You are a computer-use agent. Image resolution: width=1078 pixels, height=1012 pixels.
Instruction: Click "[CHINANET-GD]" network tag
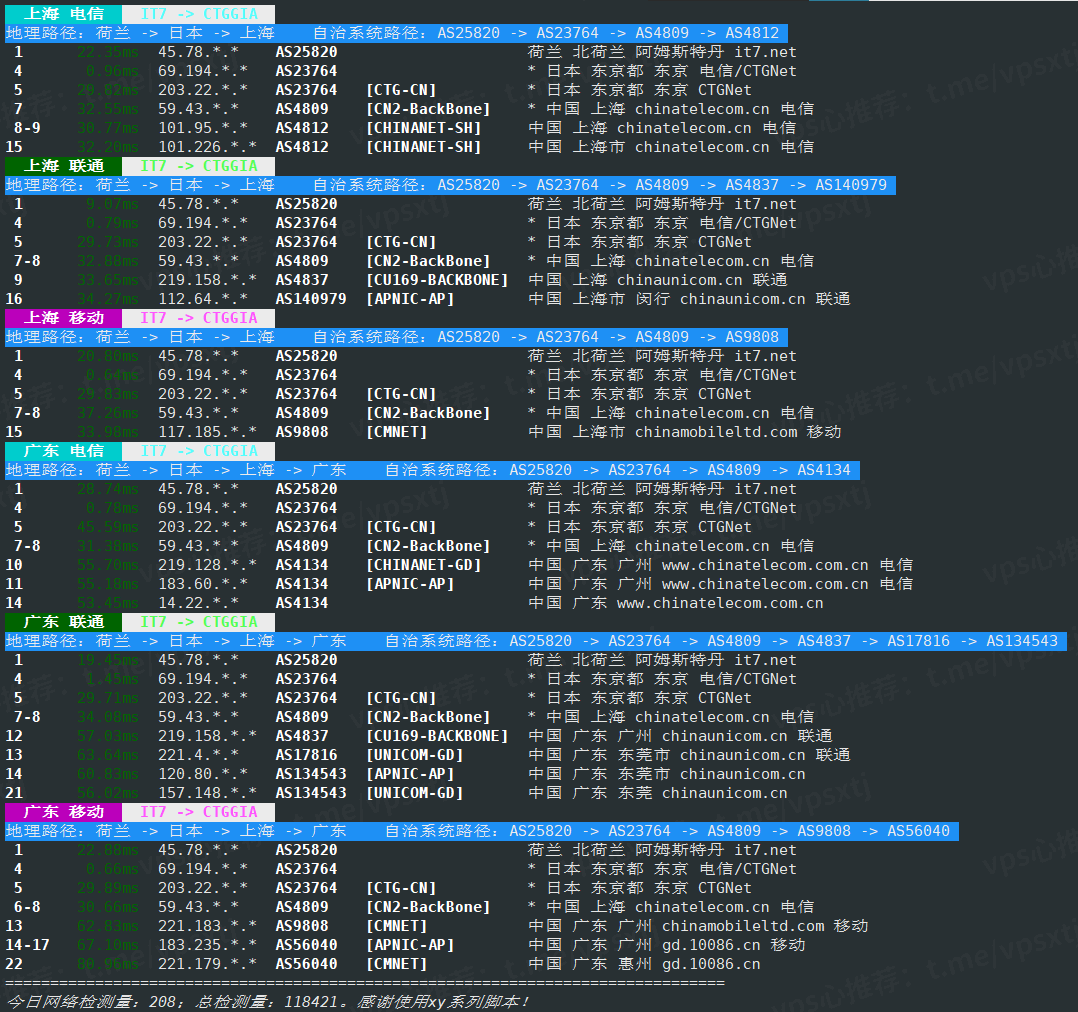(424, 565)
